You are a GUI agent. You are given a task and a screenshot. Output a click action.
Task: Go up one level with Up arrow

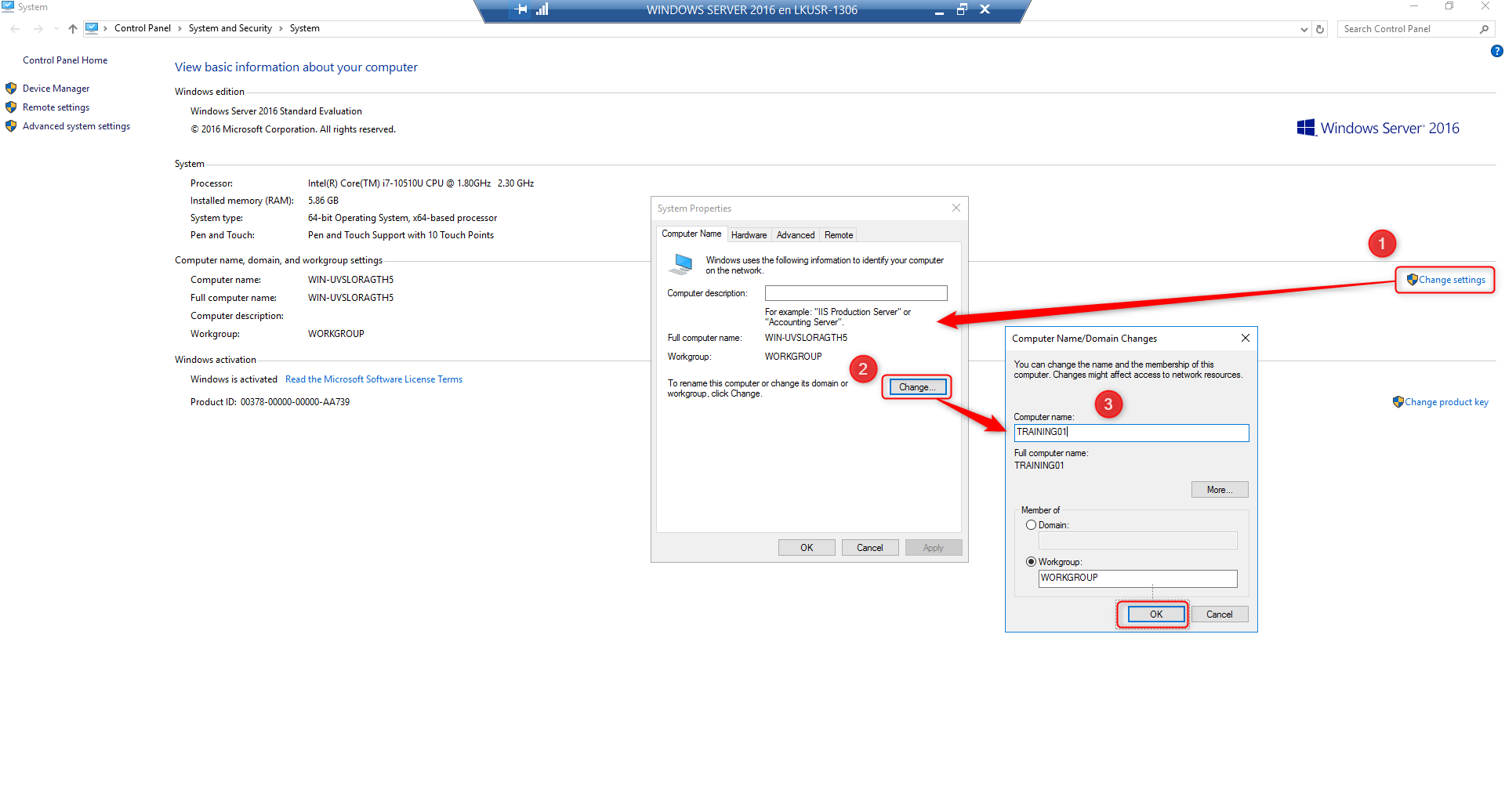pos(73,29)
